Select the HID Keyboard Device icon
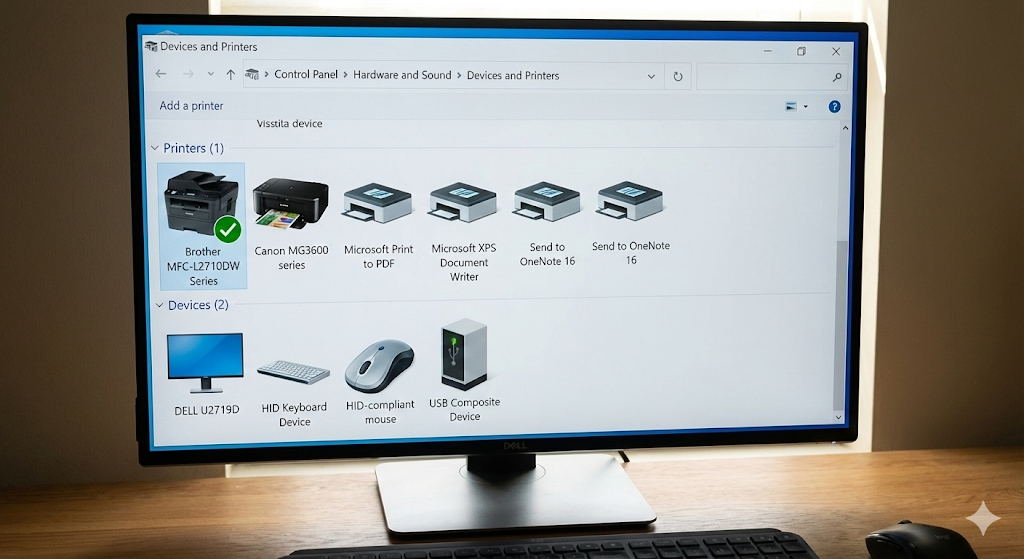Screen dimensions: 1024x559 293,372
